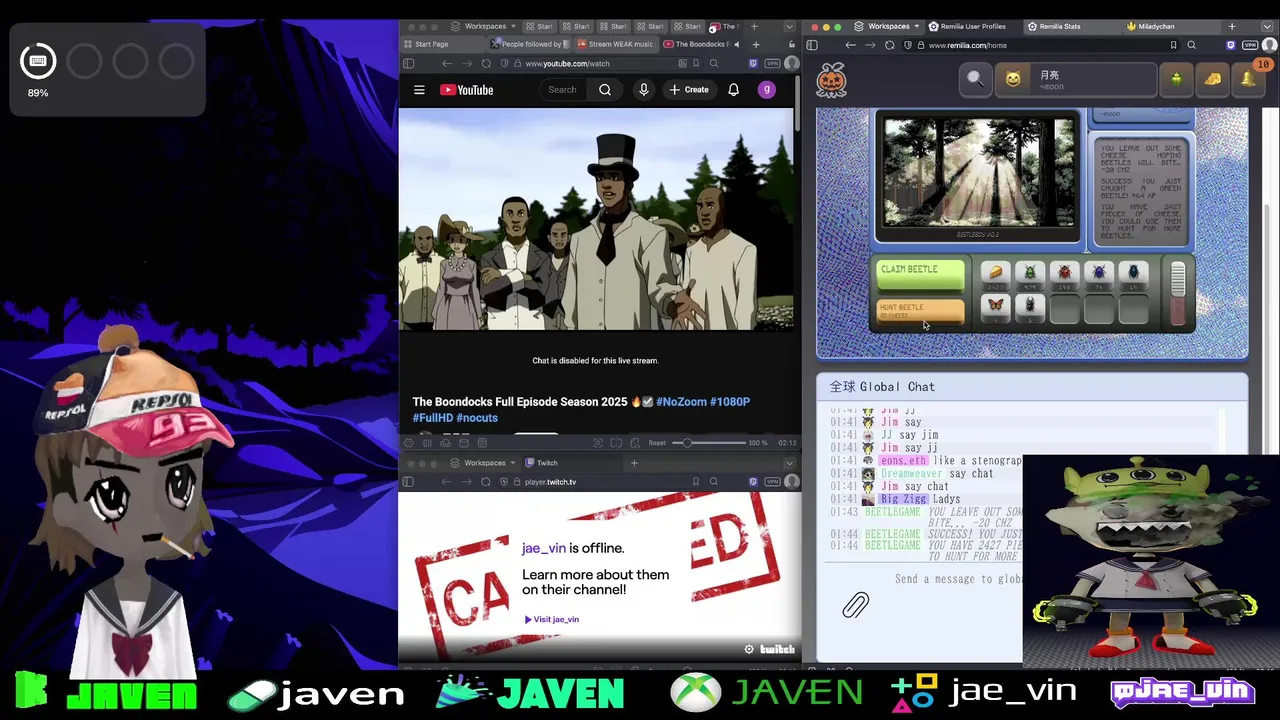Click the YouTube search magnifier button

[605, 90]
